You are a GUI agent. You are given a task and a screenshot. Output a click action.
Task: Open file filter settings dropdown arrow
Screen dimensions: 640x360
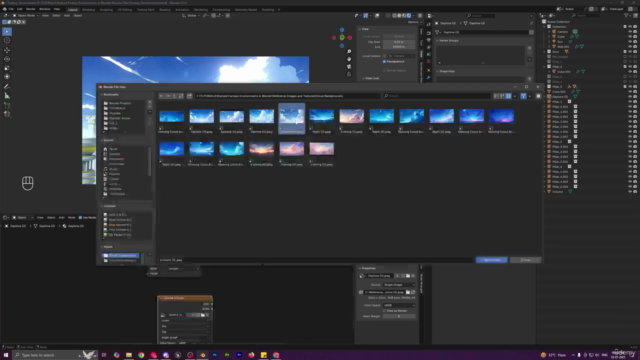click(530, 96)
